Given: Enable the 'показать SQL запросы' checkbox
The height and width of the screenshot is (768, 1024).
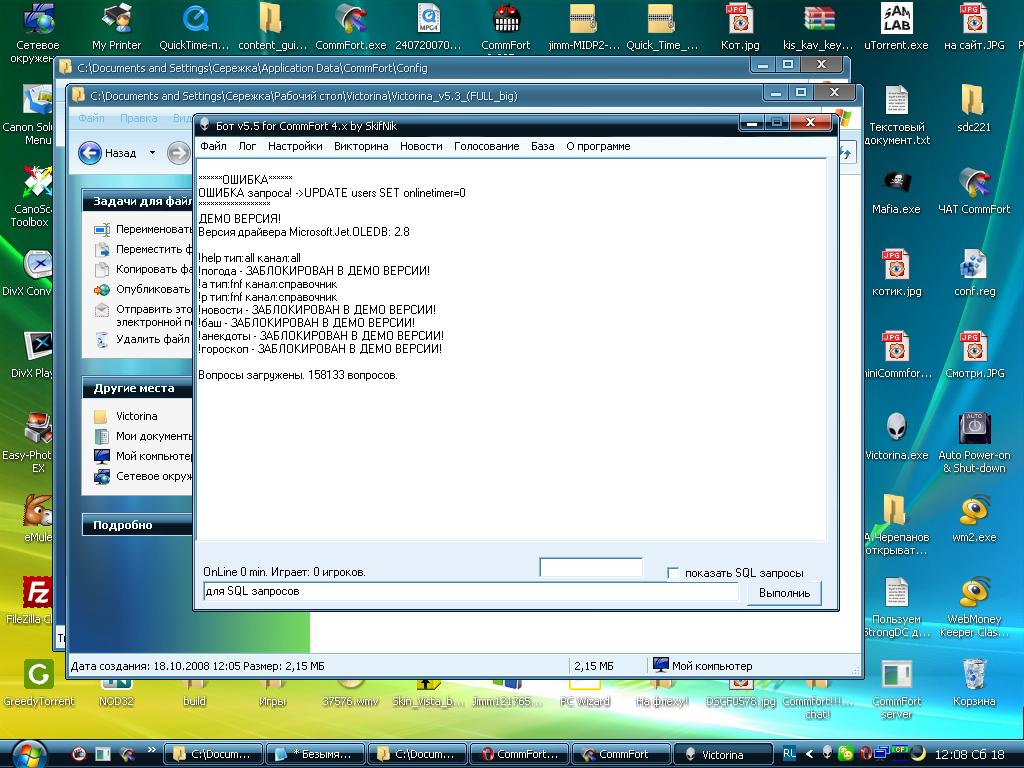Looking at the screenshot, I should tap(674, 573).
